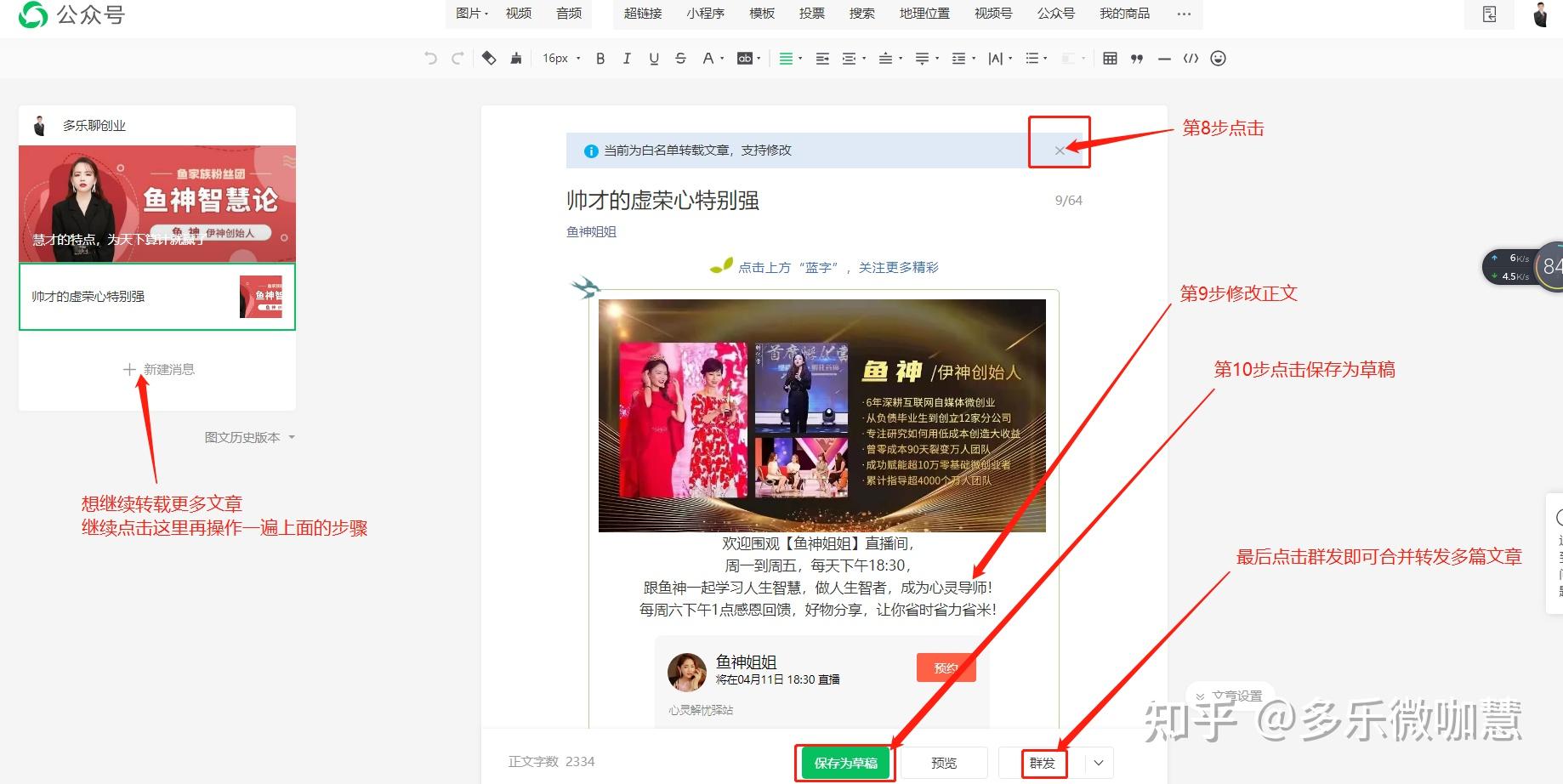Insert a code block
This screenshot has height=784, width=1563.
[x=1191, y=59]
